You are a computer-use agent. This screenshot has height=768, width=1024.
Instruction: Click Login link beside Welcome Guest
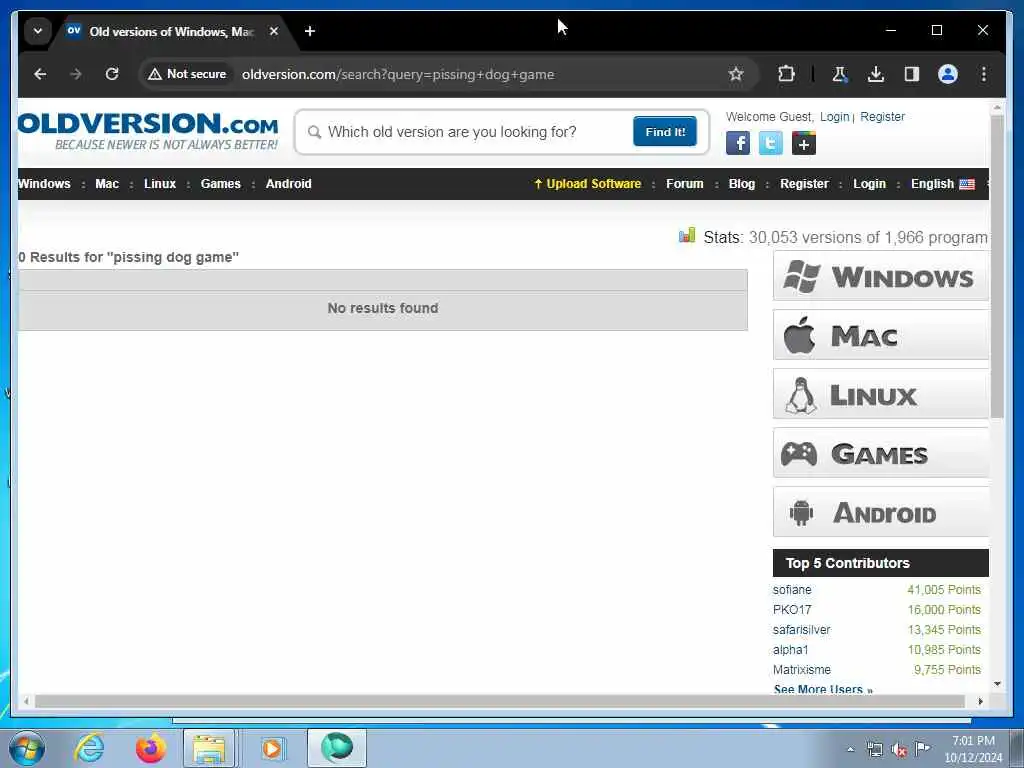(x=835, y=116)
